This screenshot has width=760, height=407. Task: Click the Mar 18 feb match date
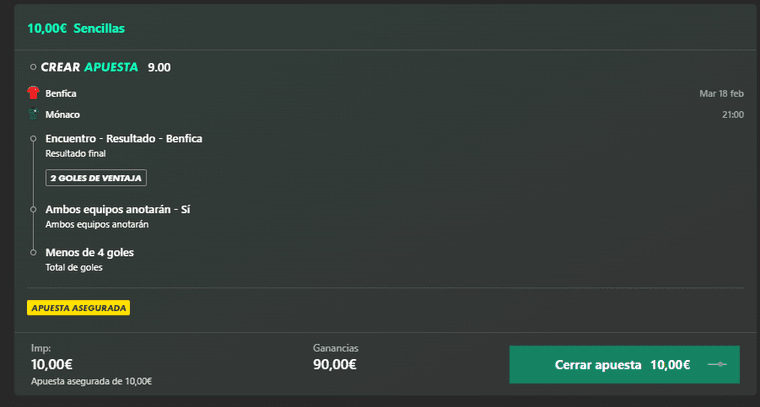721,94
